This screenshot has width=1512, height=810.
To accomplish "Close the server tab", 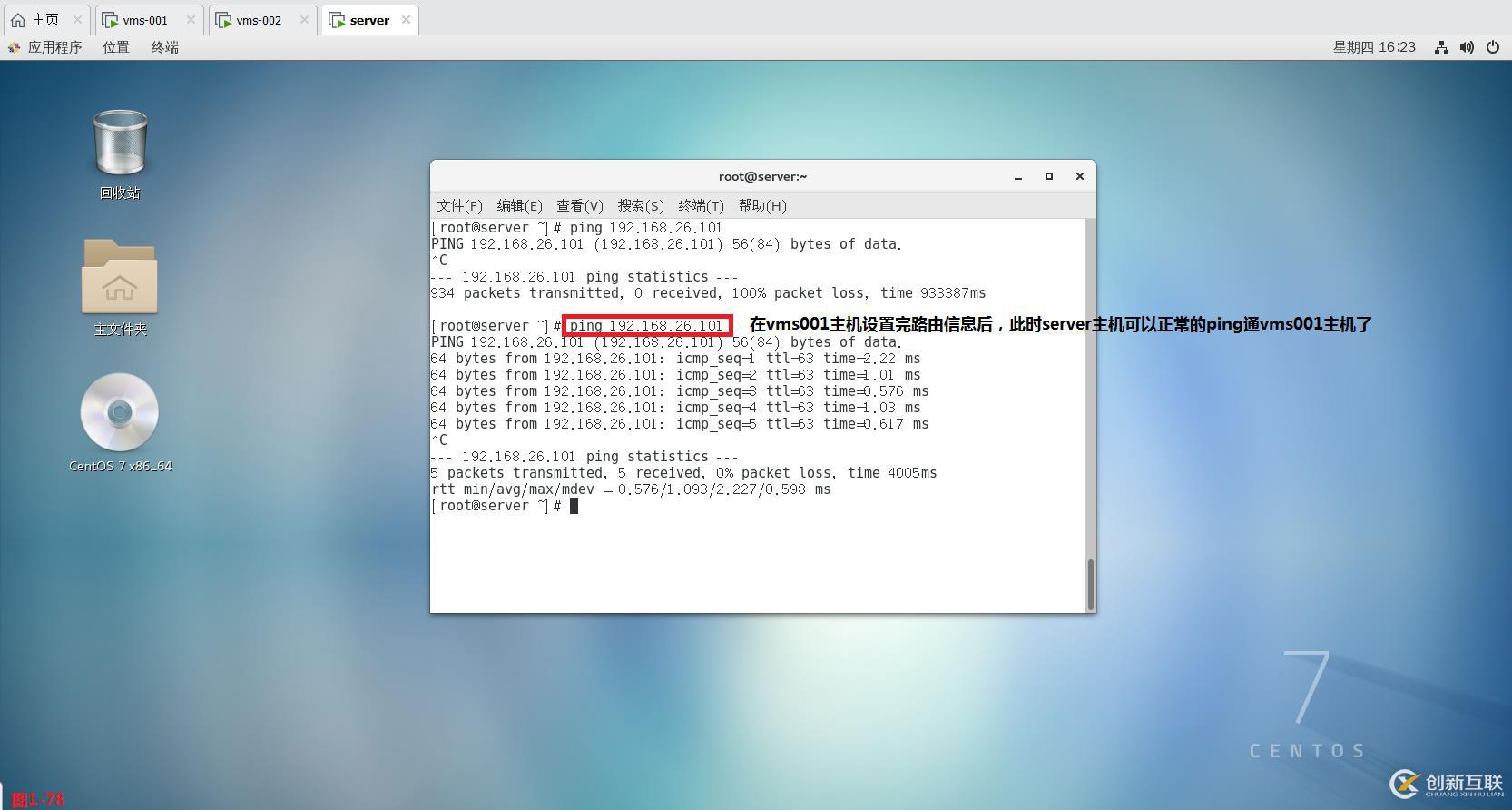I will point(406,20).
